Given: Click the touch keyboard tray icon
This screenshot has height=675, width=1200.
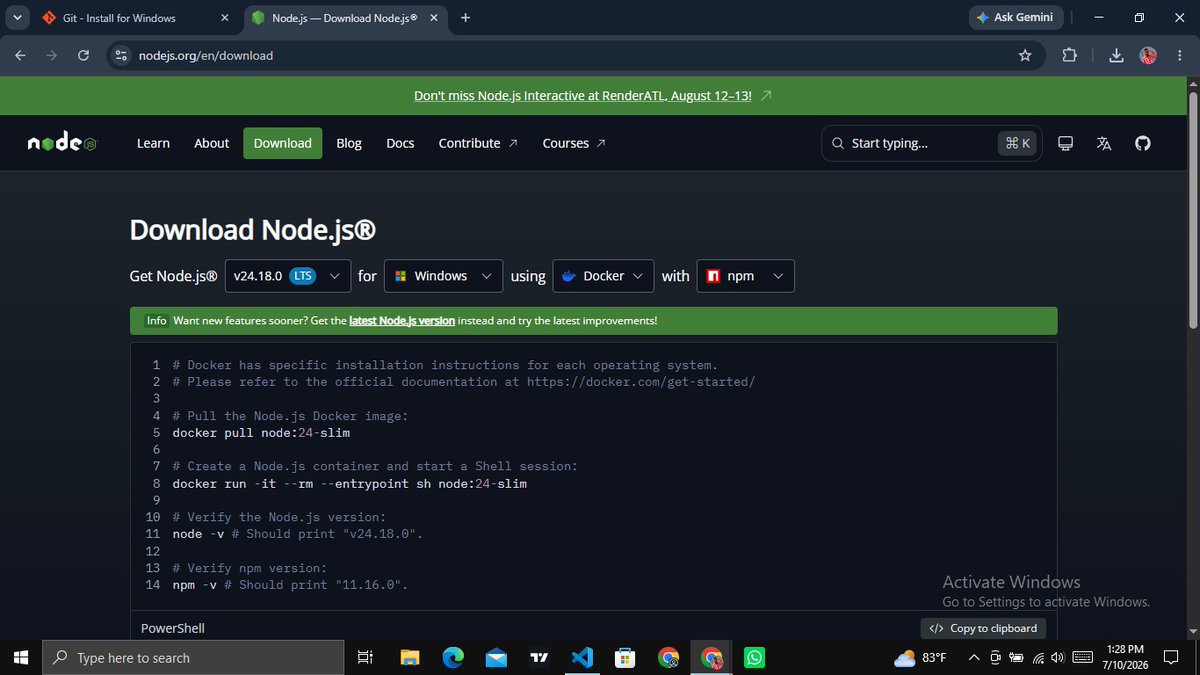Looking at the screenshot, I should tap(1082, 657).
